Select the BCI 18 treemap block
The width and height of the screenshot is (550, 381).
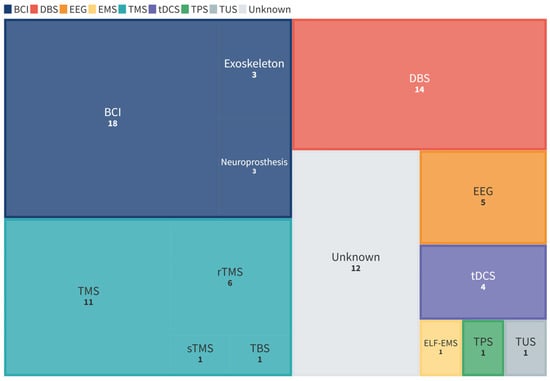(x=112, y=118)
